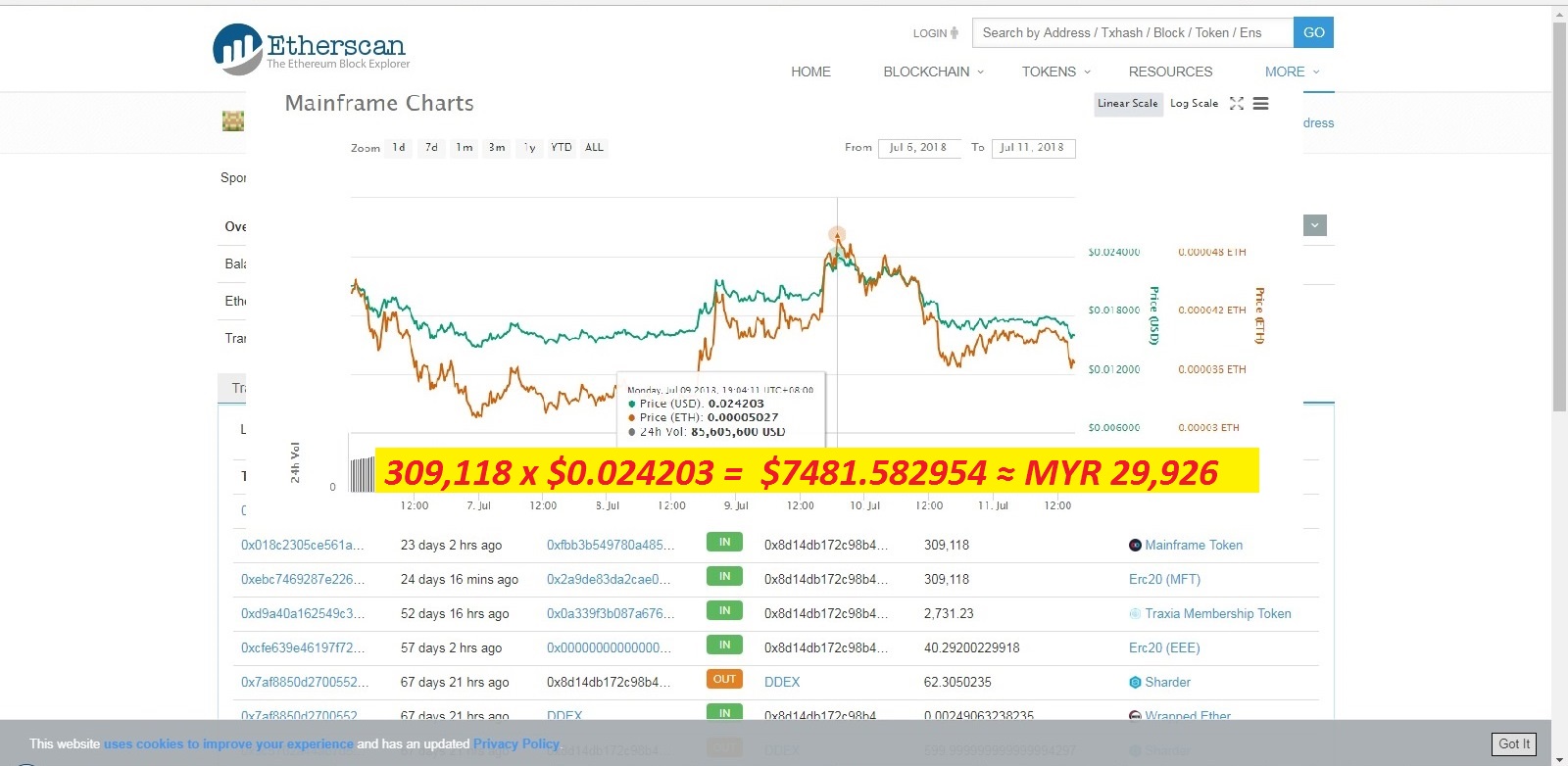Open the Sharder token link
Screen dimensions: 1568x766
click(1168, 683)
